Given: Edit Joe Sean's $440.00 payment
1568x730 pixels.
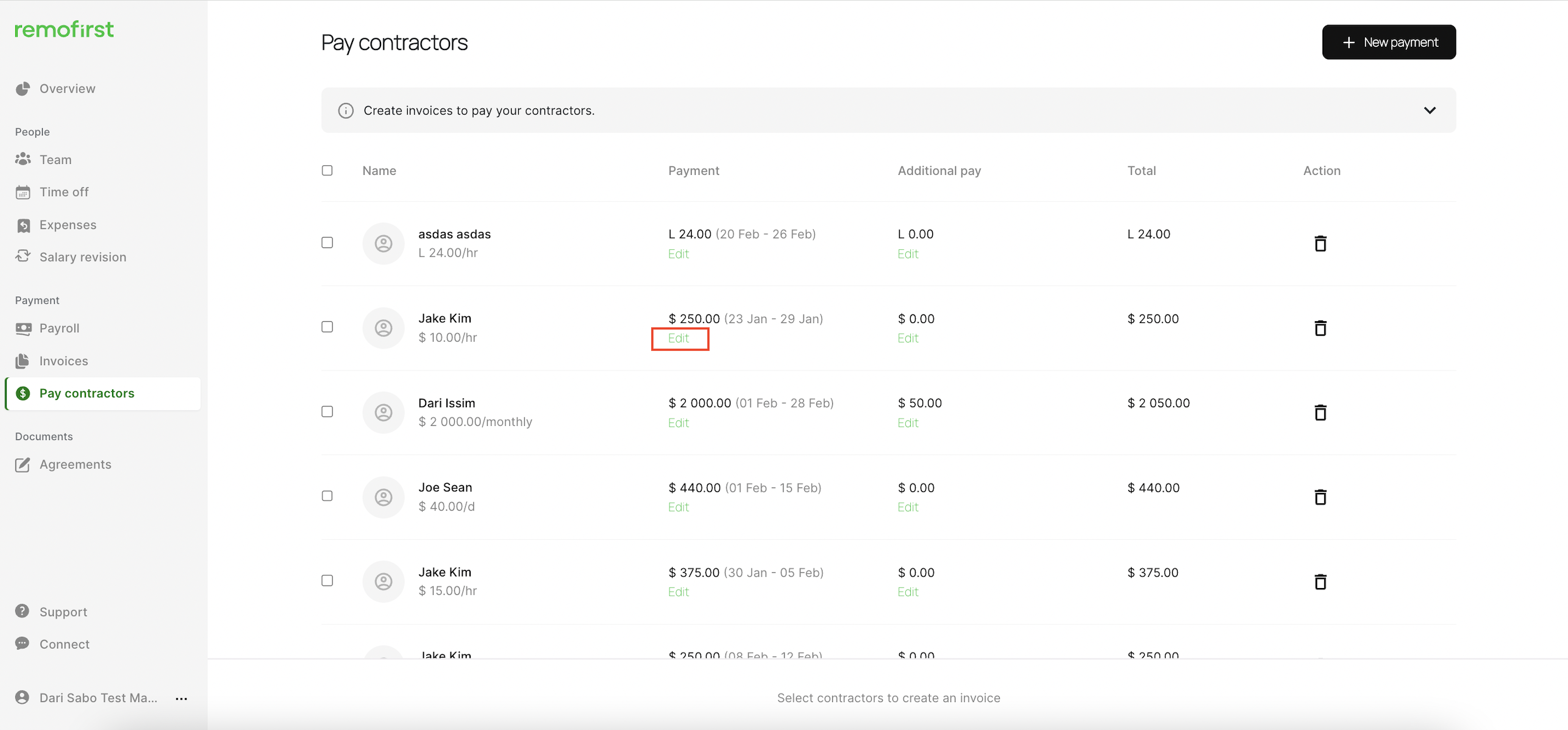Looking at the screenshot, I should (x=679, y=507).
